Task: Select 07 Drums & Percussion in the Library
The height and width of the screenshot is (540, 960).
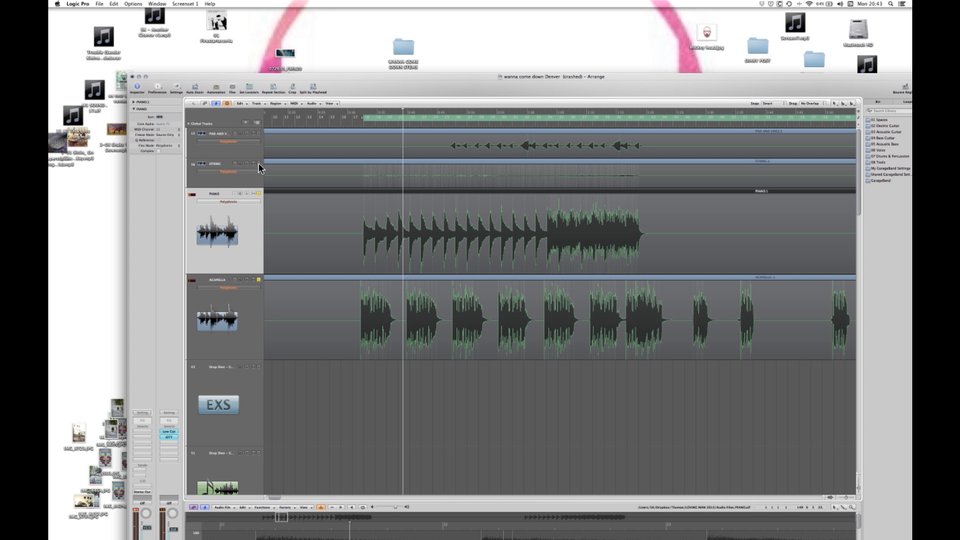Action: click(889, 156)
